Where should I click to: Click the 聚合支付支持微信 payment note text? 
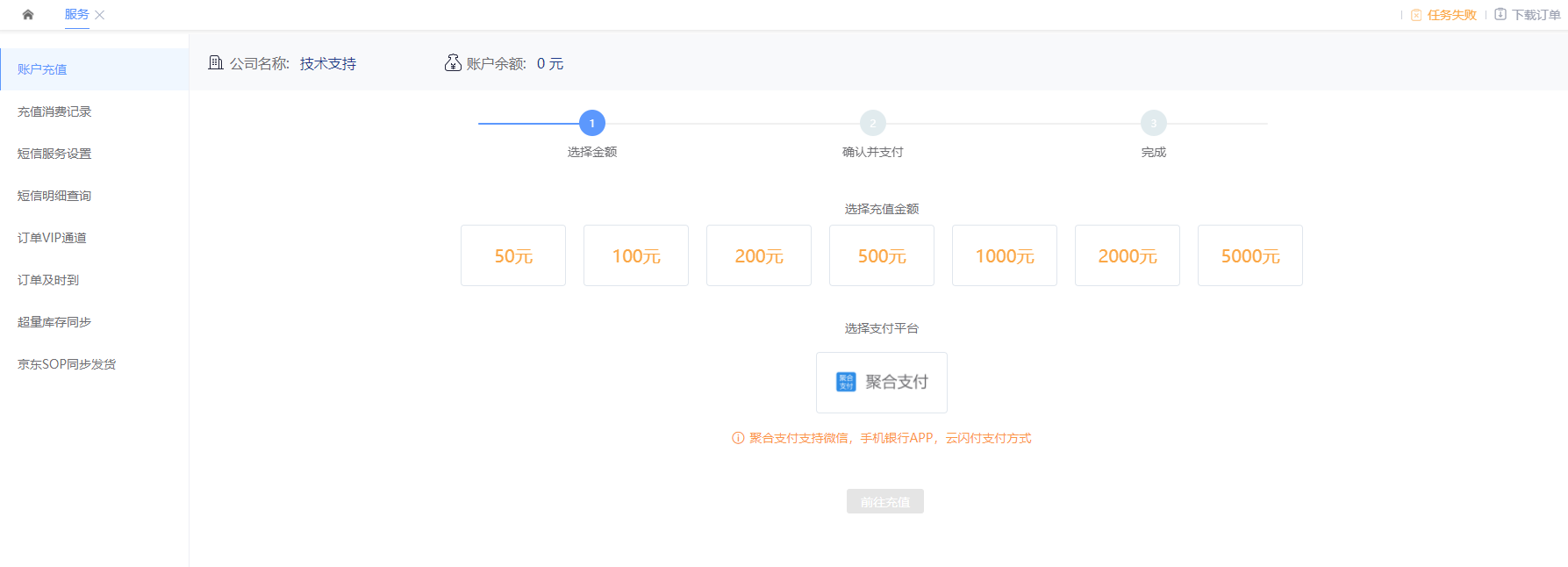click(x=891, y=438)
